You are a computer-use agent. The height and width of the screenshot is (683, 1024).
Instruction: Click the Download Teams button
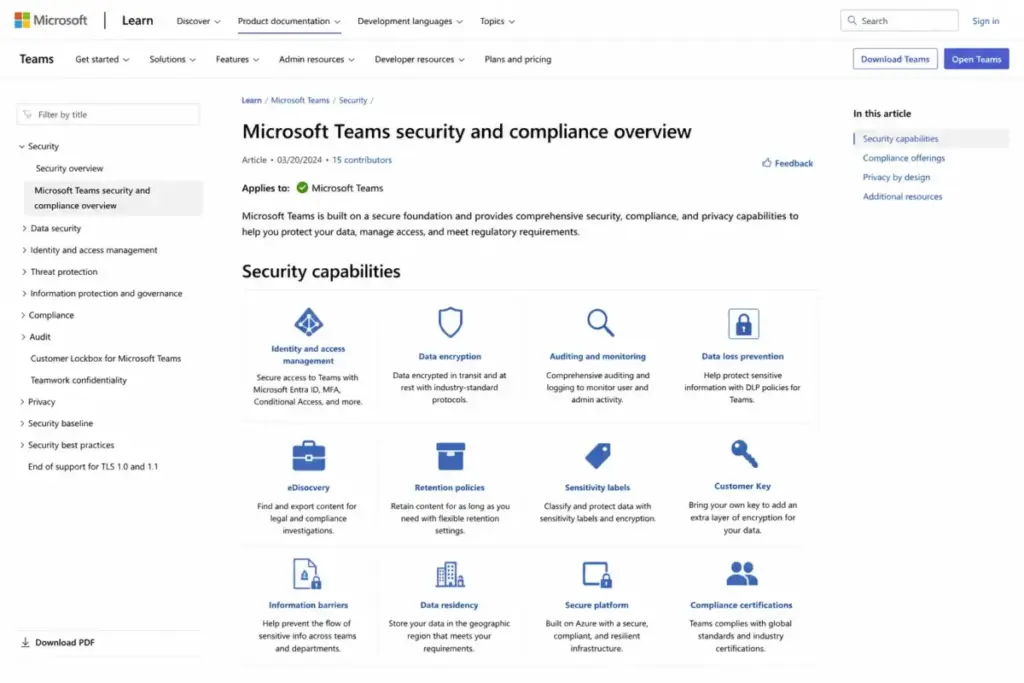pos(895,59)
